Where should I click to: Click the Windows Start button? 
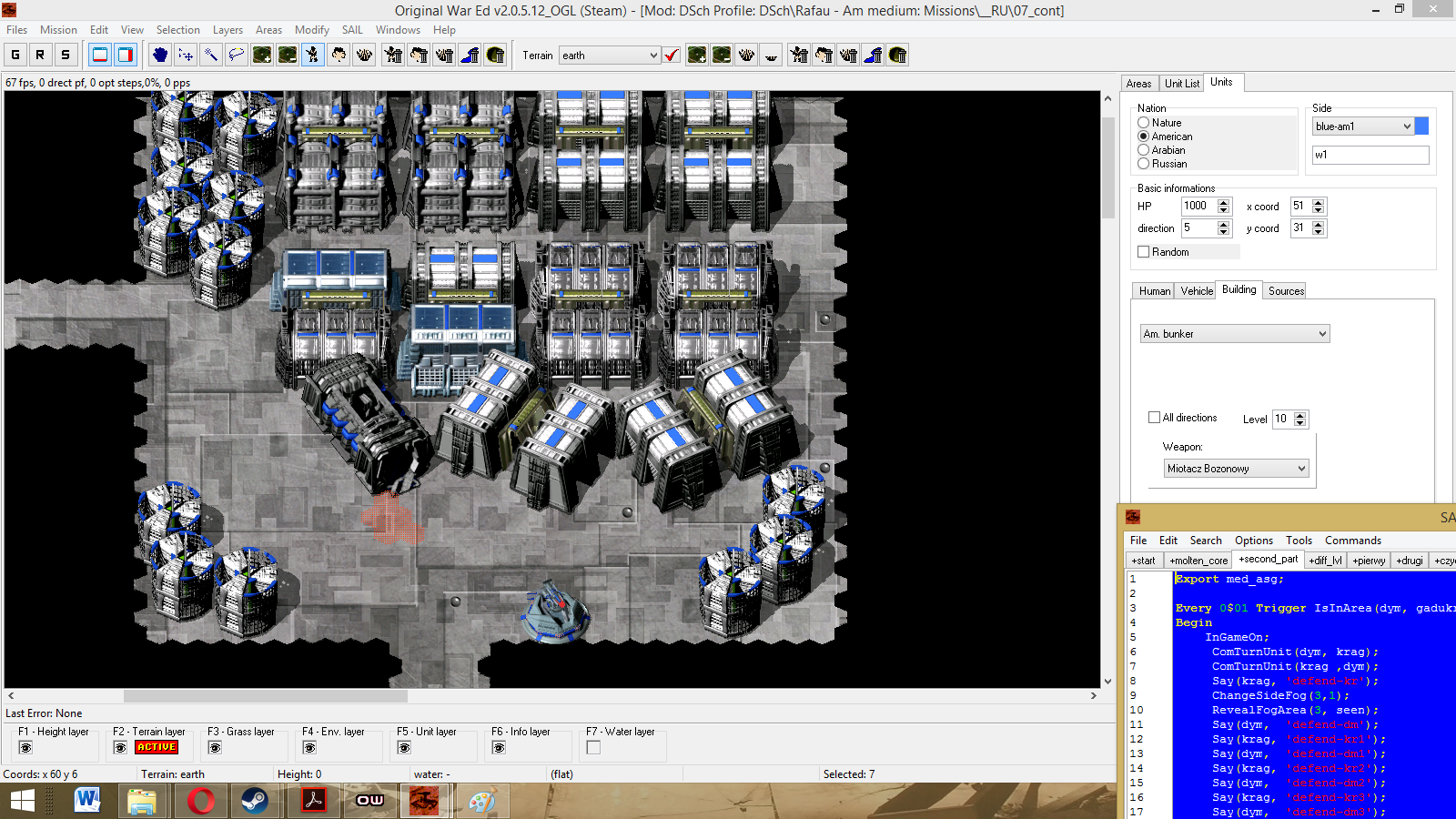(x=23, y=801)
